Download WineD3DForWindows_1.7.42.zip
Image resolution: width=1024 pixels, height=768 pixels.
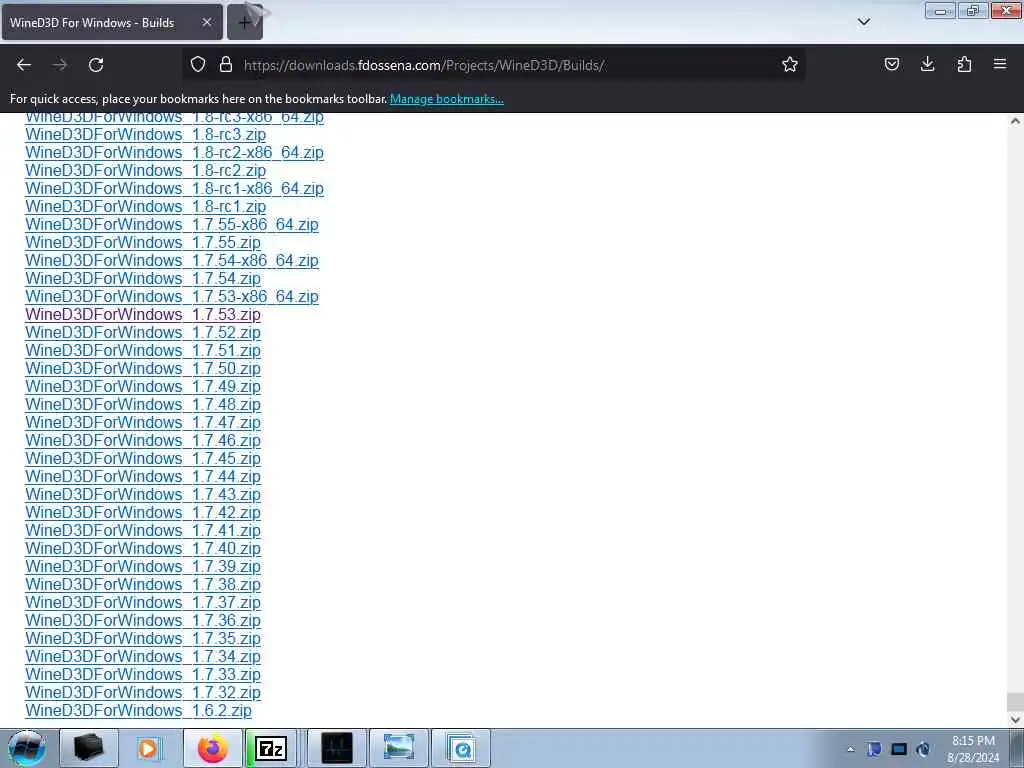tap(143, 513)
